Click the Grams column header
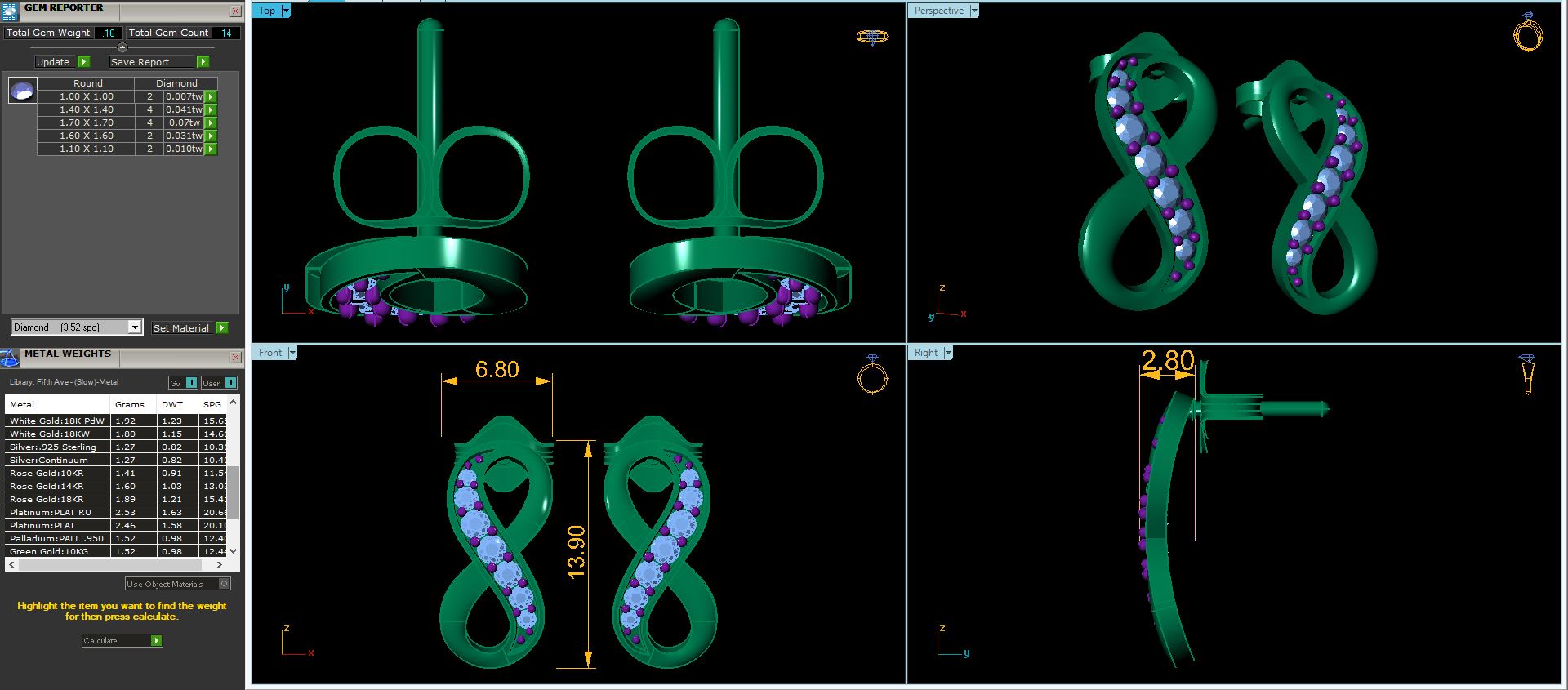 (133, 404)
